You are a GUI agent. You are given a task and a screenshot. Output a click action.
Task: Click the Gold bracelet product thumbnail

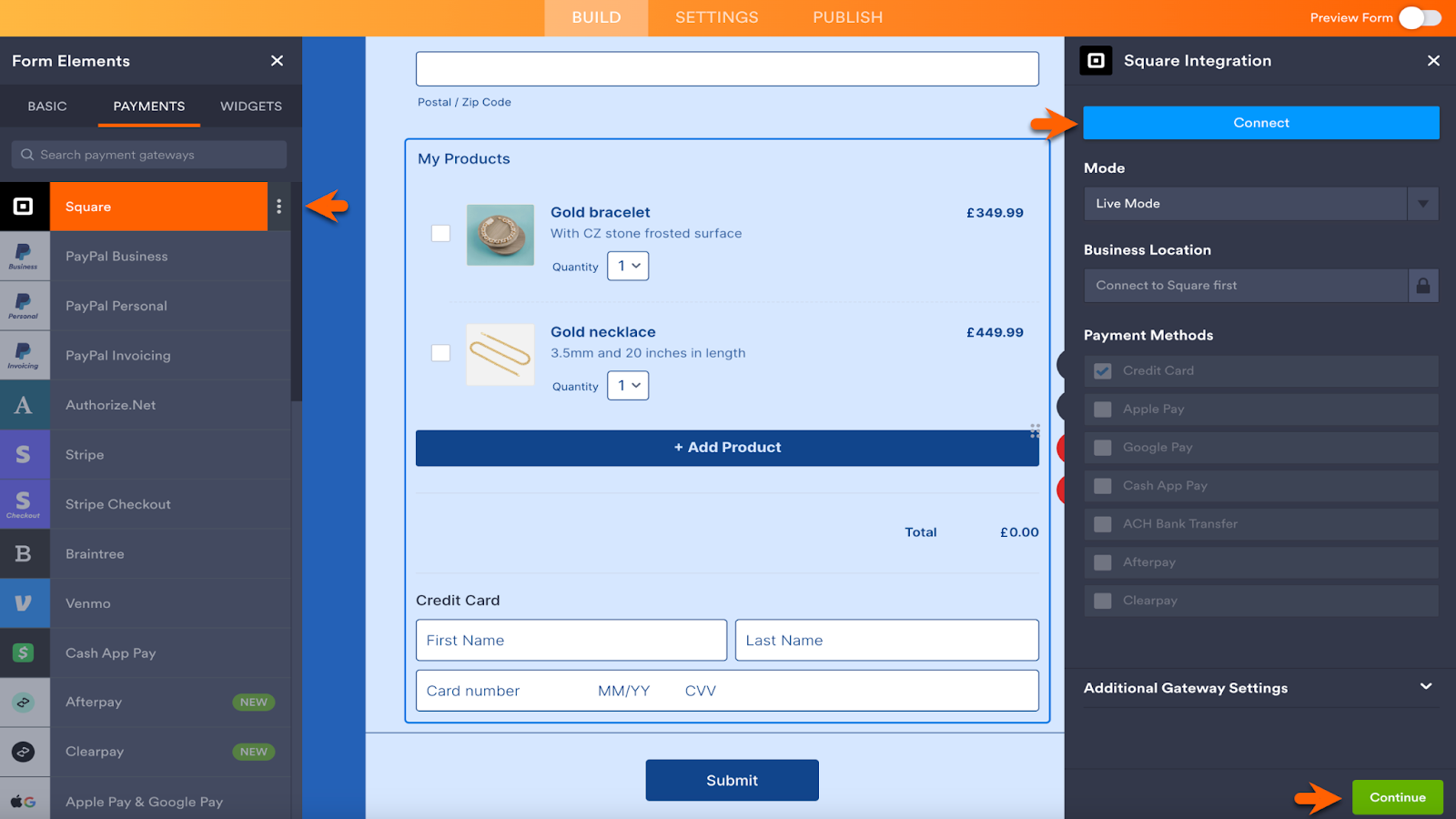(500, 235)
